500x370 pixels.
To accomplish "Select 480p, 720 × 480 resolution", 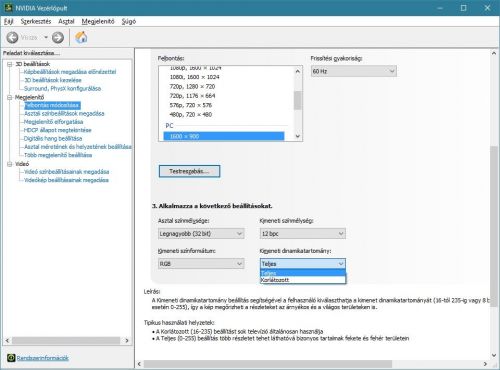I will point(191,114).
